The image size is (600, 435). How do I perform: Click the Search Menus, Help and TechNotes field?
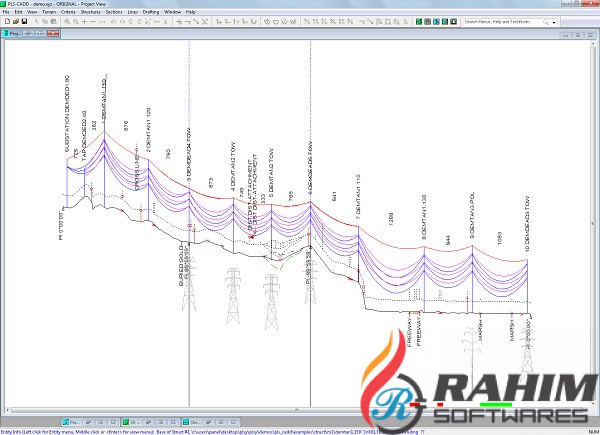[x=502, y=22]
